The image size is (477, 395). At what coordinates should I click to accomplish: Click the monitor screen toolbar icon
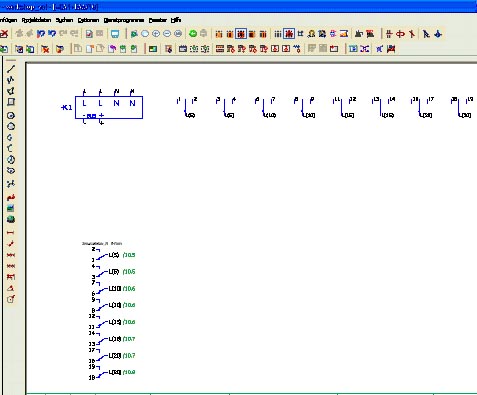[115, 34]
